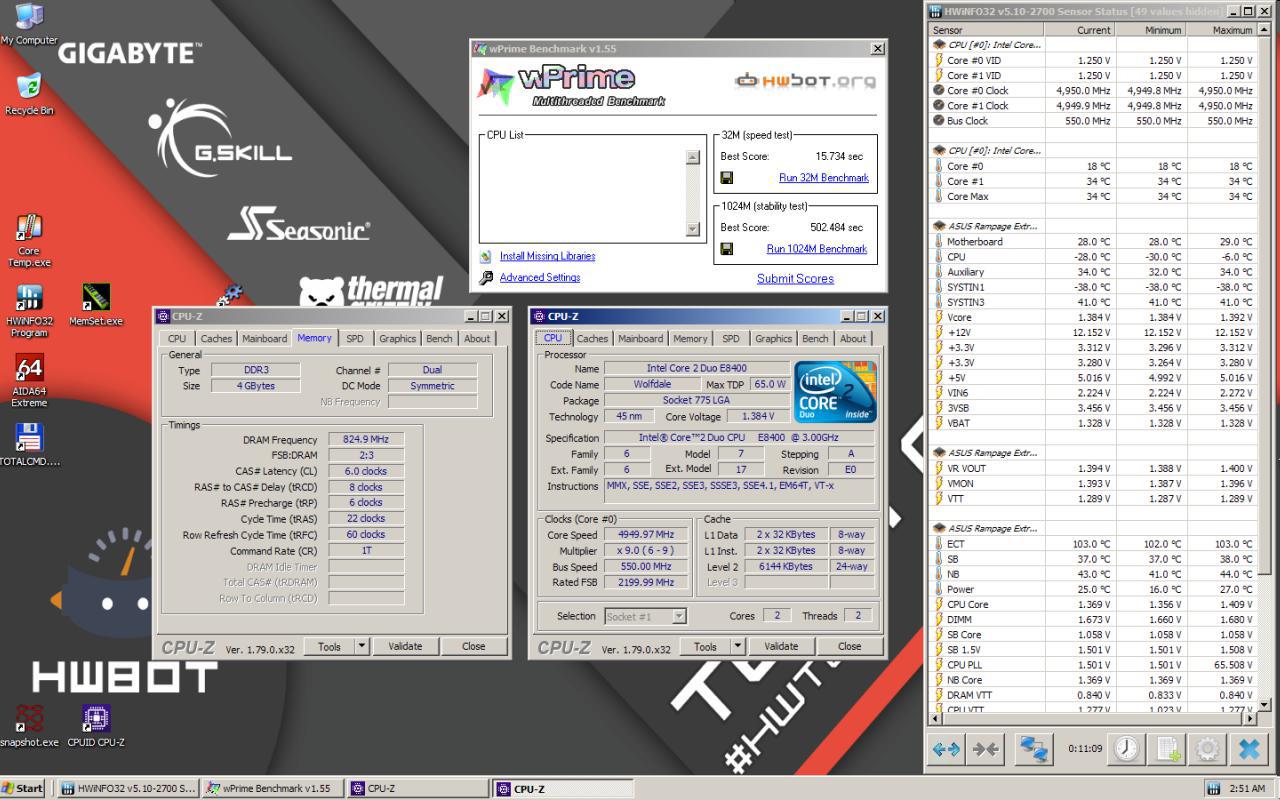
Task: Click the Intel Core 2 Duo logo
Action: coord(833,391)
